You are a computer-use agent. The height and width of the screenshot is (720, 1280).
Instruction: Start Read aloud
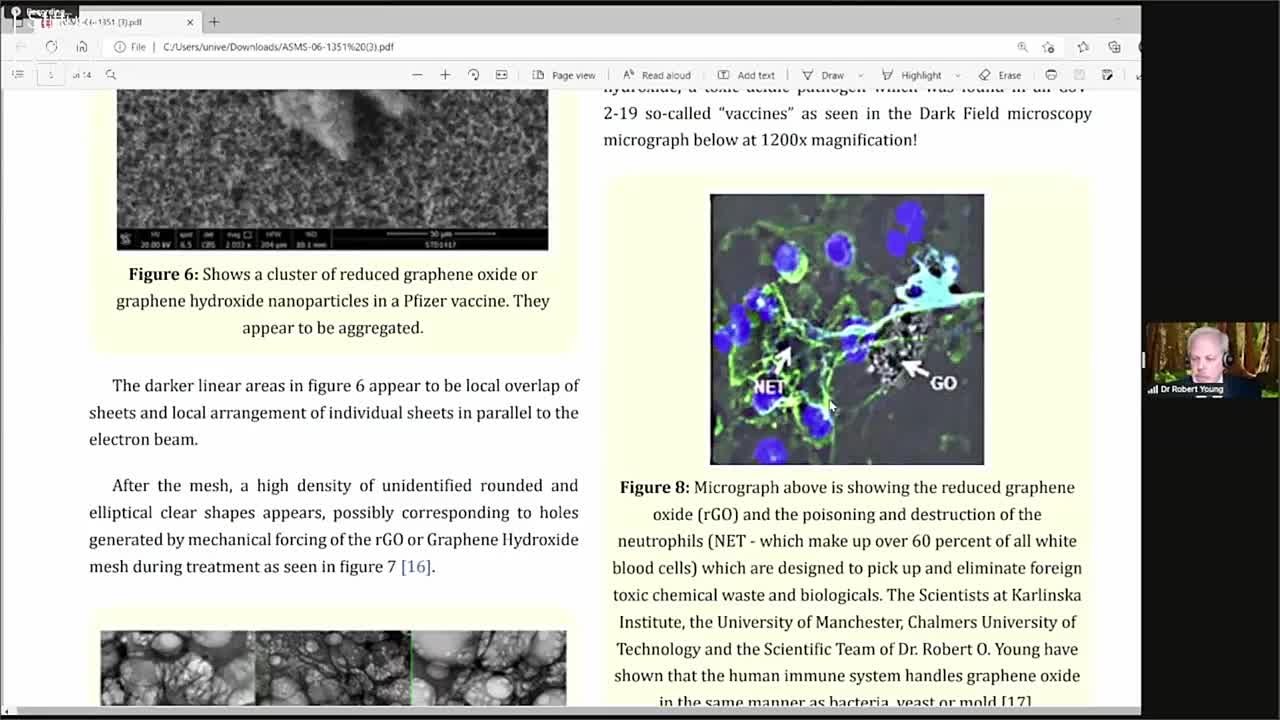[x=656, y=75]
